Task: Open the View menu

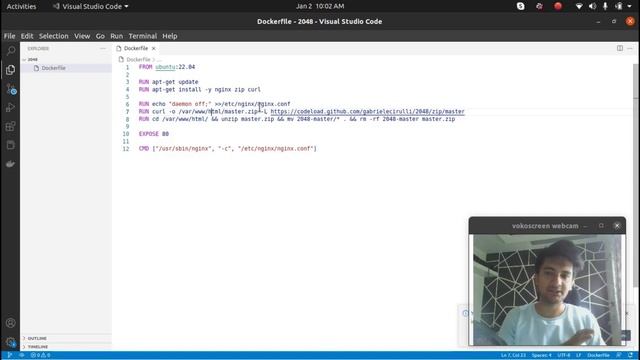Action: 82,36
